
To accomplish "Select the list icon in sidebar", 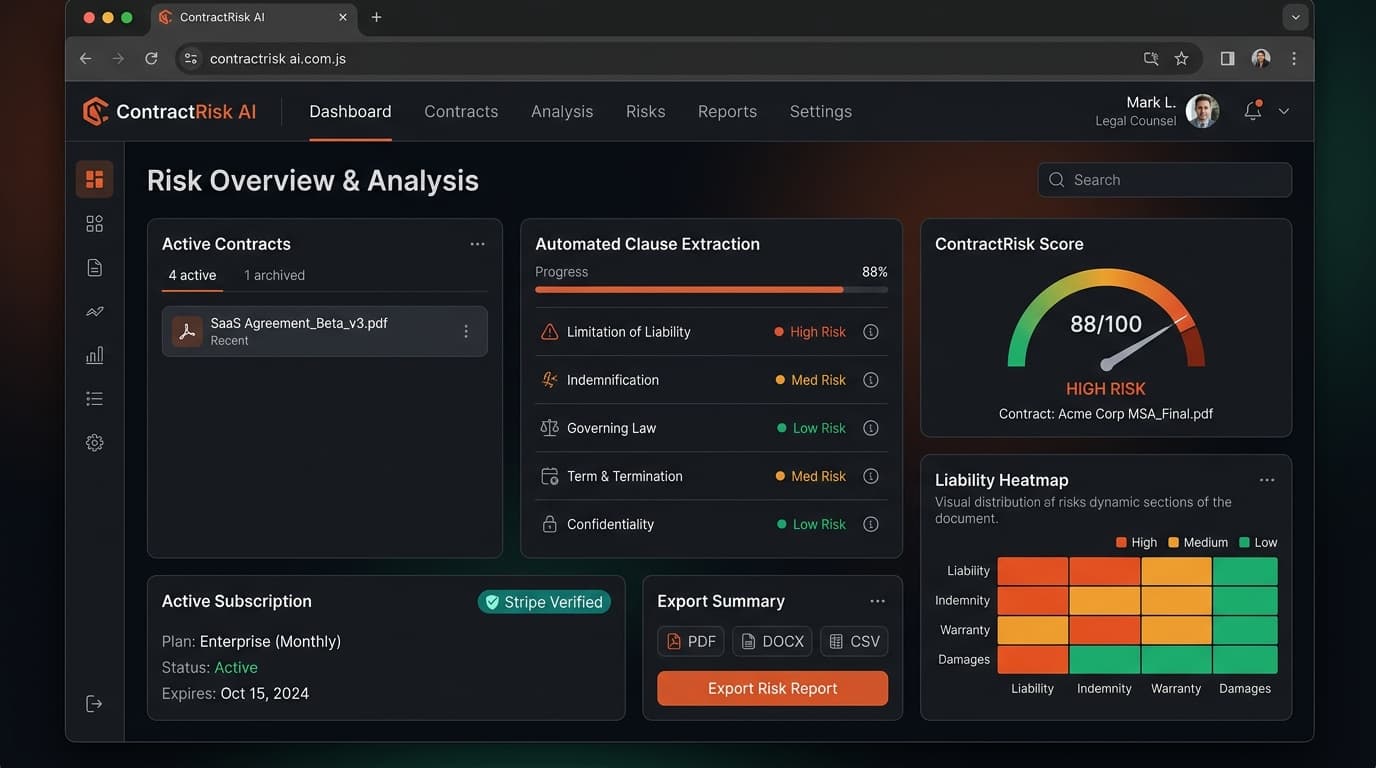I will [94, 399].
